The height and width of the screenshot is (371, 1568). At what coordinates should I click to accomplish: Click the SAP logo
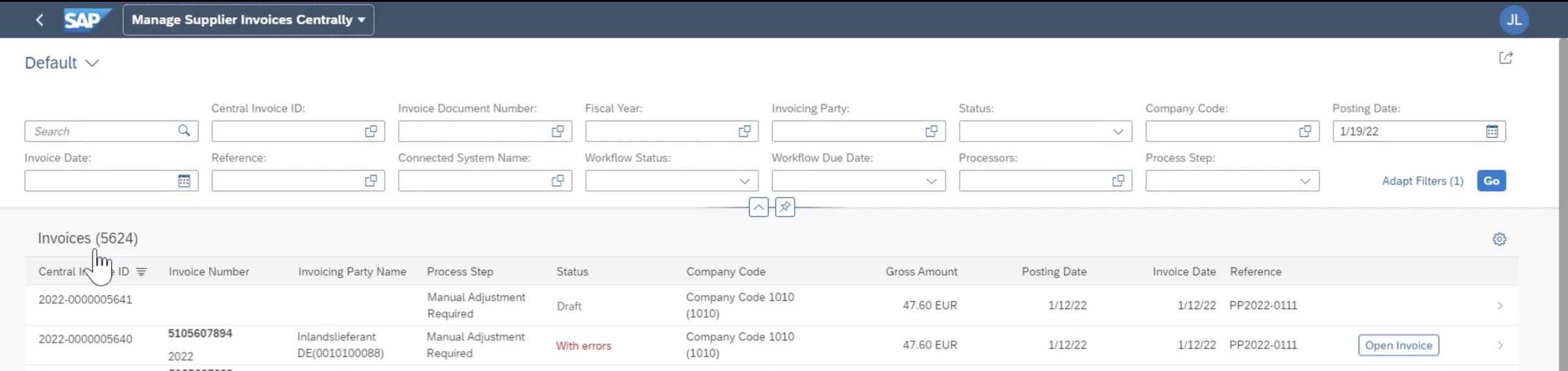point(86,20)
